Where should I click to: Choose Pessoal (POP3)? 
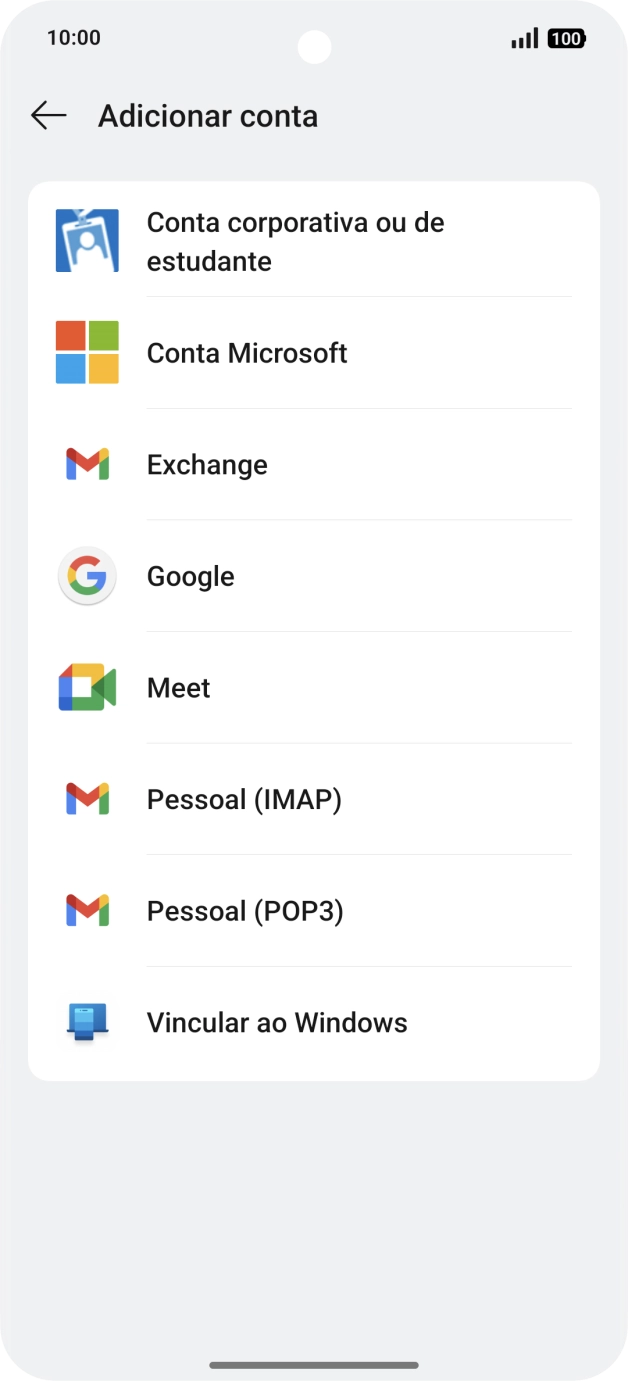click(x=244, y=910)
